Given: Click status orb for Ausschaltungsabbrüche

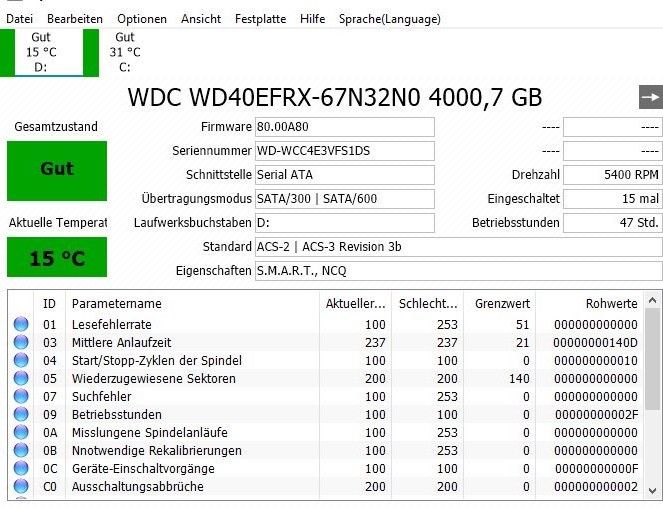Looking at the screenshot, I should click(21, 486).
